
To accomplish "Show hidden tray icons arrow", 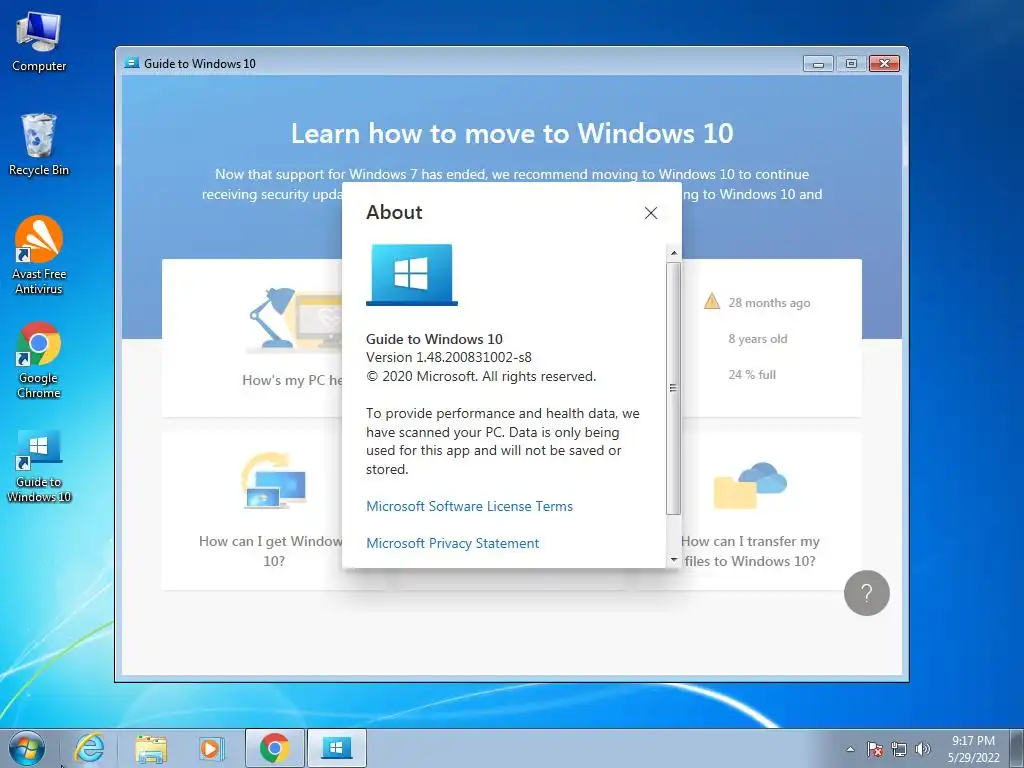I will pos(850,749).
